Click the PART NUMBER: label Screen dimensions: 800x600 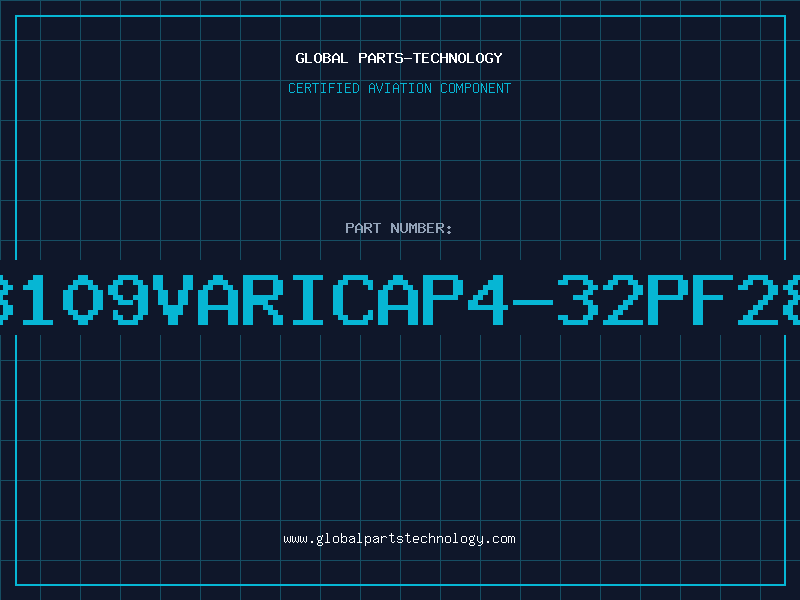399,228
